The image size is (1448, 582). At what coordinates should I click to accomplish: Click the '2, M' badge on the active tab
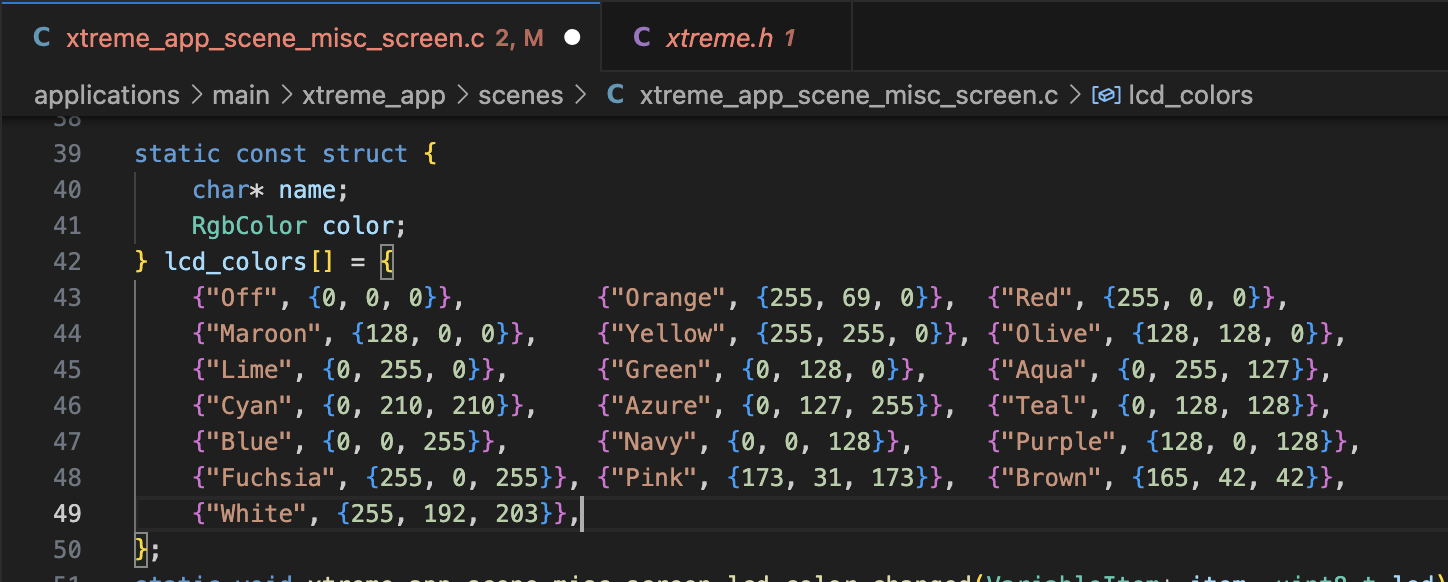pyautogui.click(x=527, y=37)
